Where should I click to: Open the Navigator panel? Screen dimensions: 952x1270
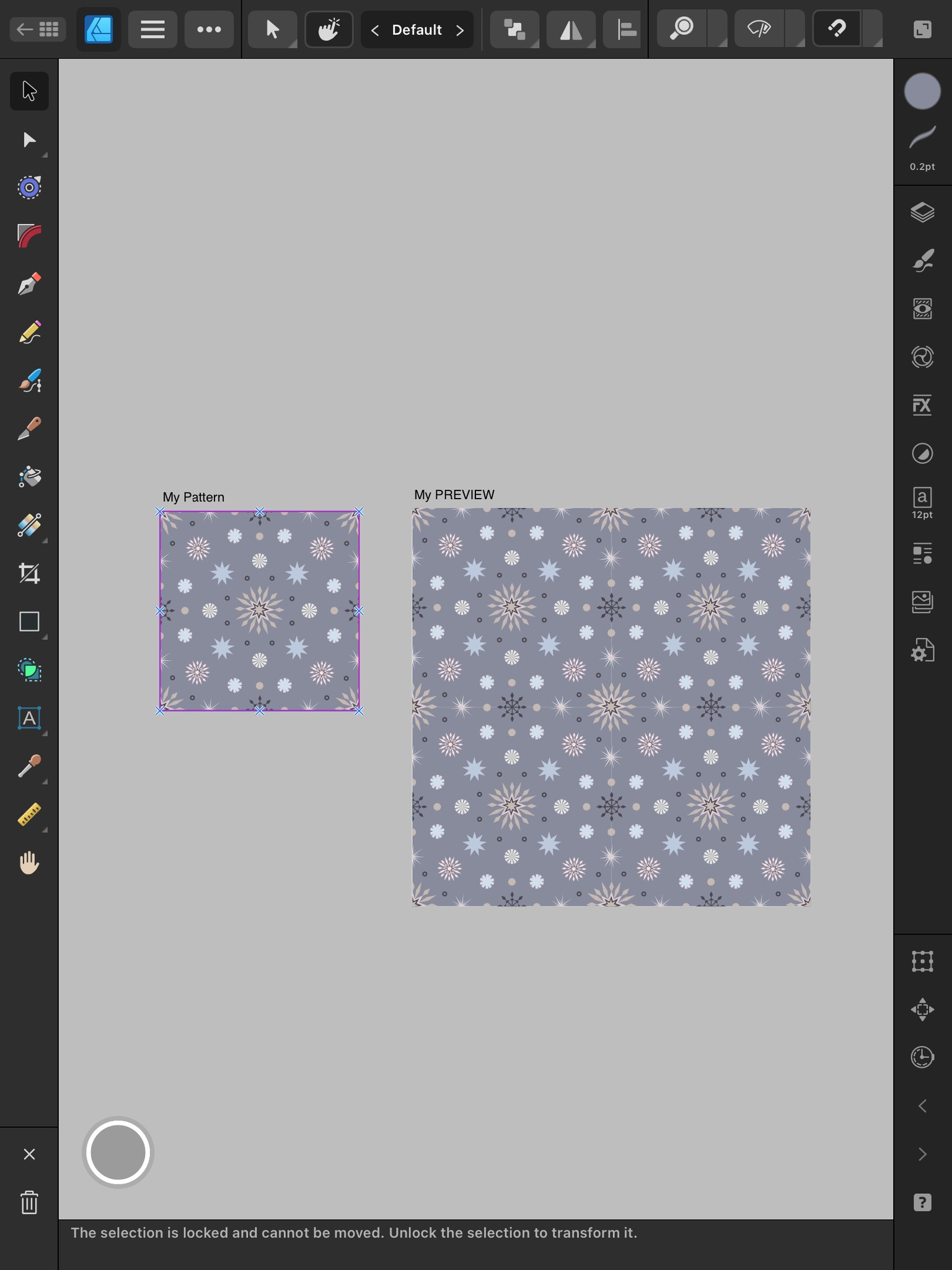[922, 1010]
